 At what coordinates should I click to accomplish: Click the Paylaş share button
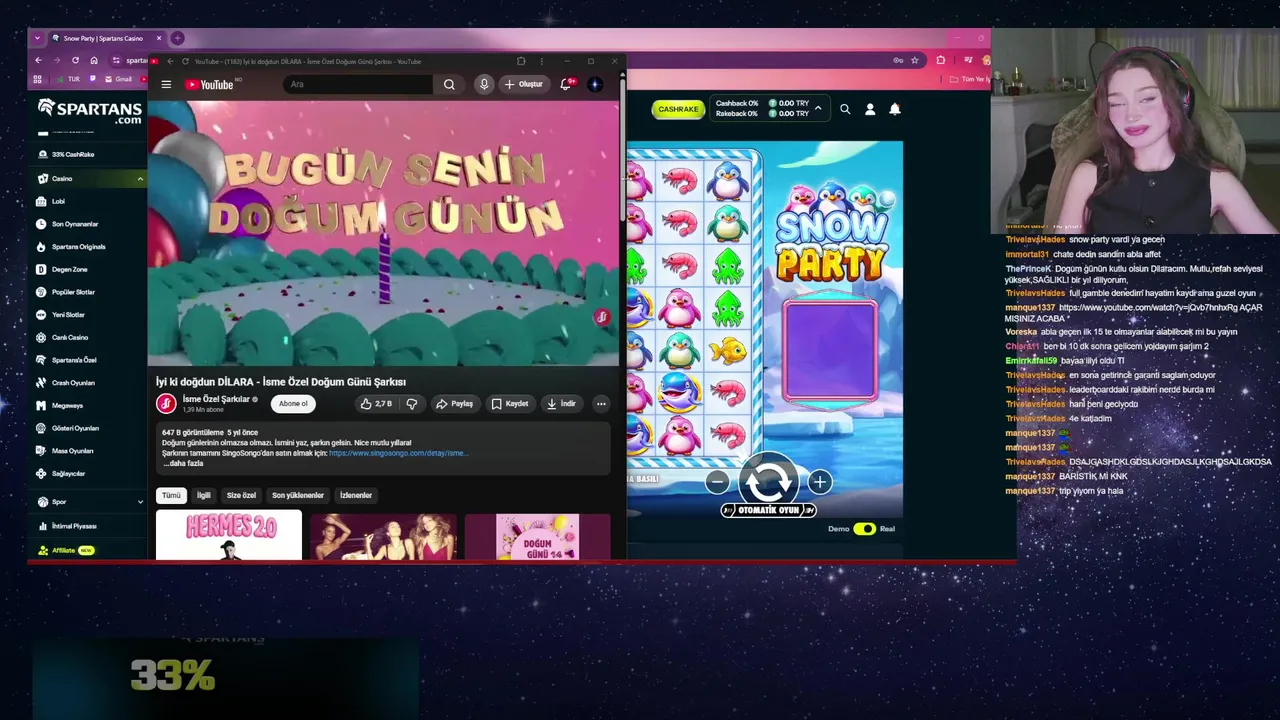tap(455, 404)
